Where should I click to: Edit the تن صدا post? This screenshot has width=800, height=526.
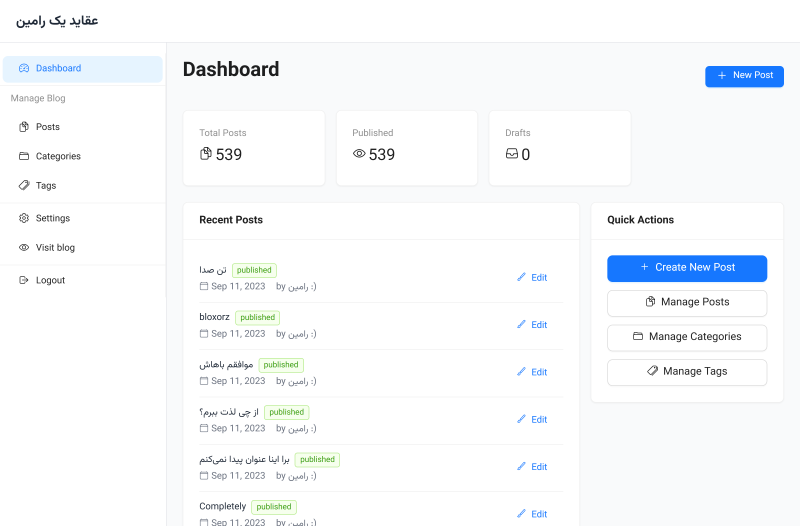(x=532, y=278)
